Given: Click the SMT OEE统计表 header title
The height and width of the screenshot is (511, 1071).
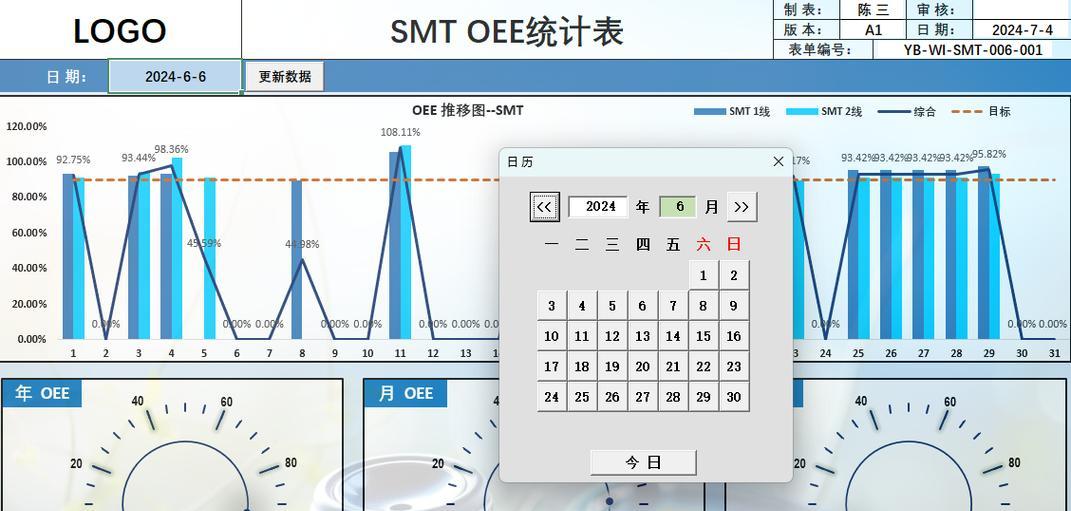Looking at the screenshot, I should click(507, 31).
